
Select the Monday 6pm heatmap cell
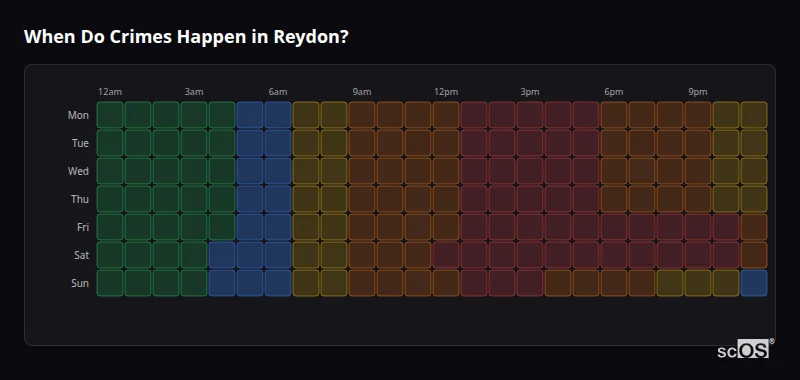614,115
